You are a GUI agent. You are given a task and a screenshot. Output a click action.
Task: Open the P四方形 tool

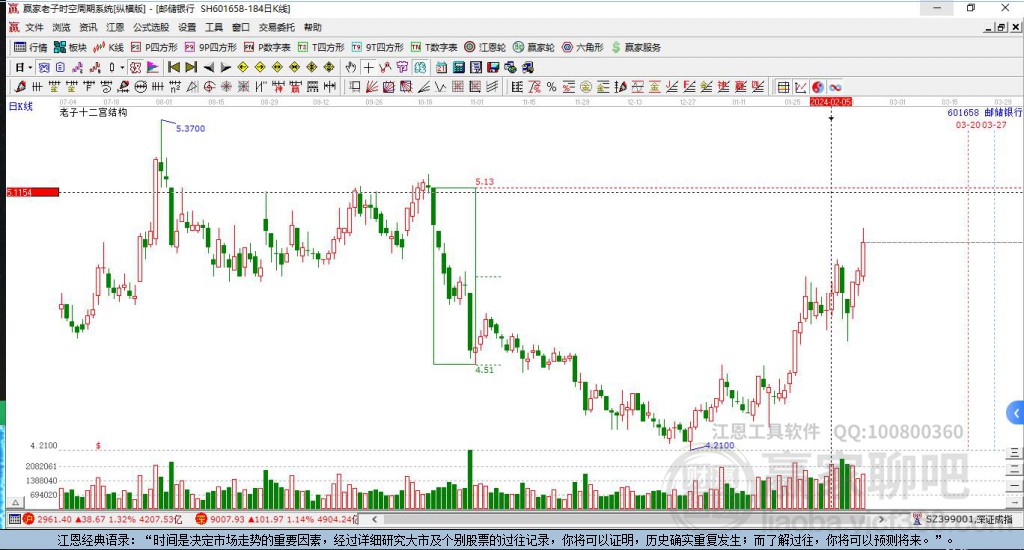(154, 47)
